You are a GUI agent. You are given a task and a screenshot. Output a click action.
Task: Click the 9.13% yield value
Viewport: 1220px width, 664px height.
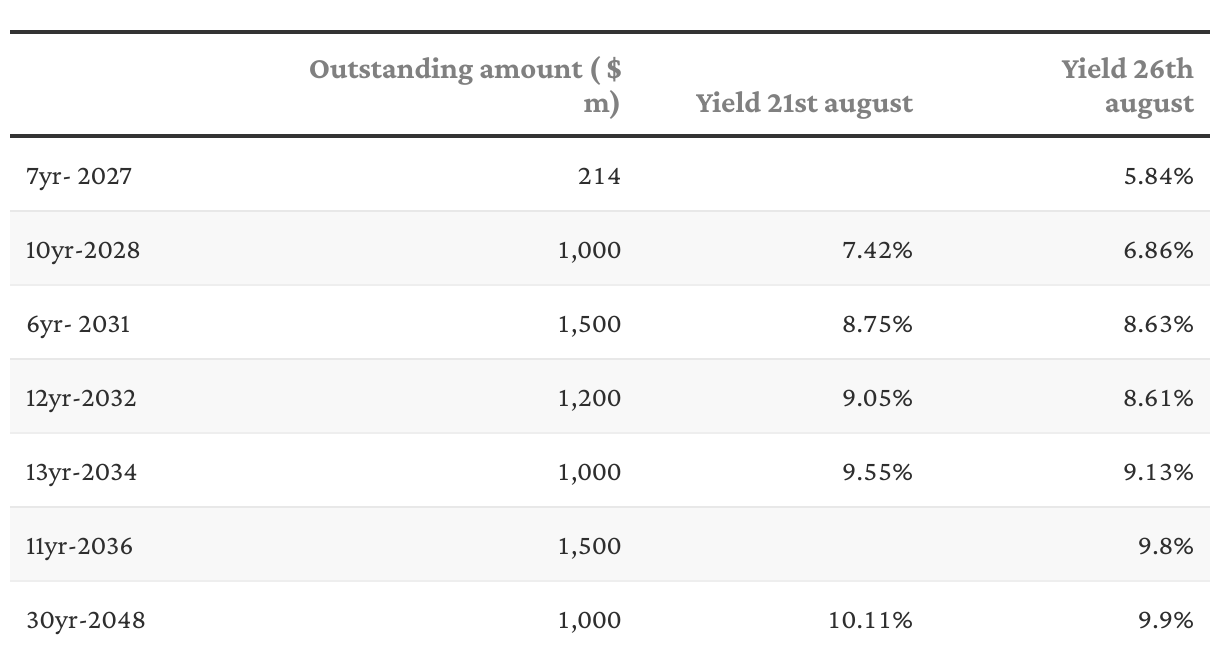tap(1159, 472)
